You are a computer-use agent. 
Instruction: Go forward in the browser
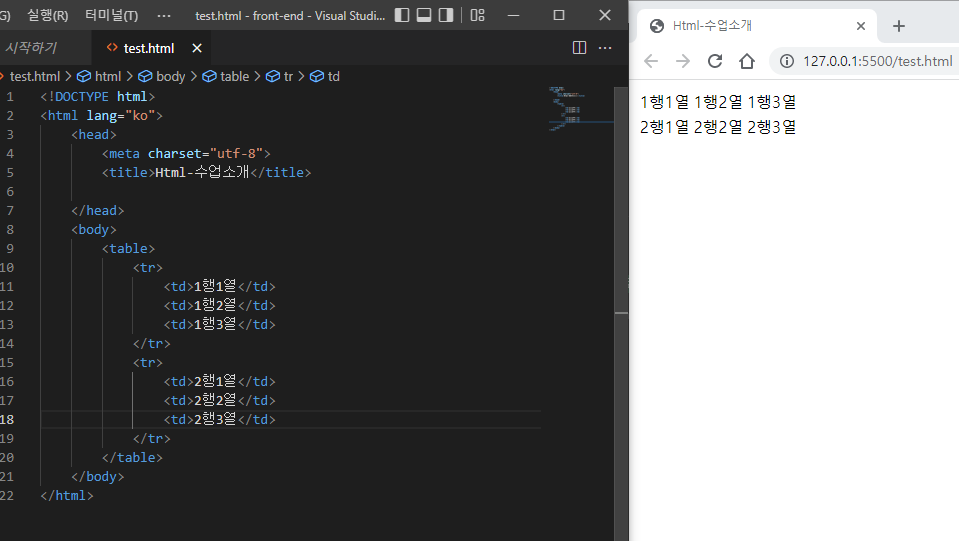pos(683,61)
